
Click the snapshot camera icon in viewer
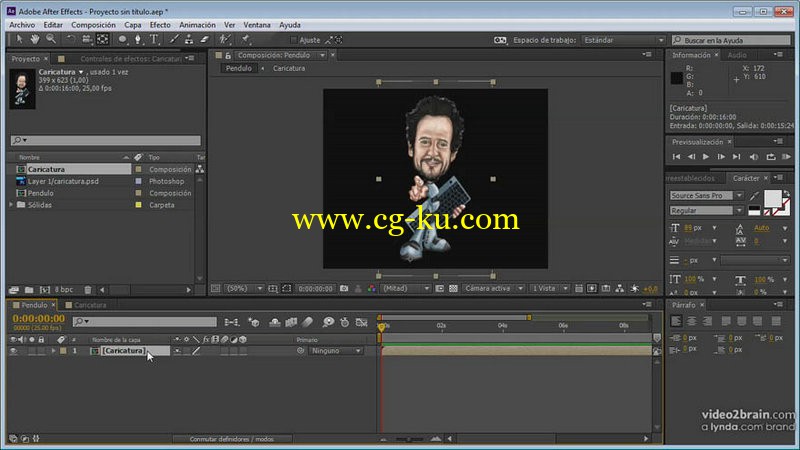(x=344, y=289)
